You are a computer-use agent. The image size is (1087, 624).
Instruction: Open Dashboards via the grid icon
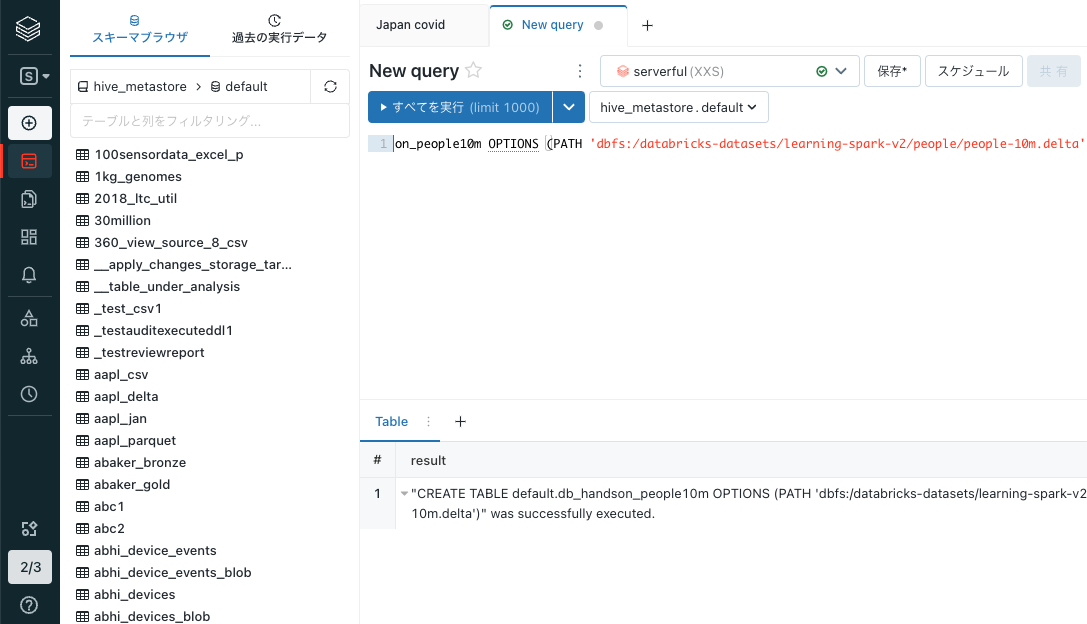27,237
